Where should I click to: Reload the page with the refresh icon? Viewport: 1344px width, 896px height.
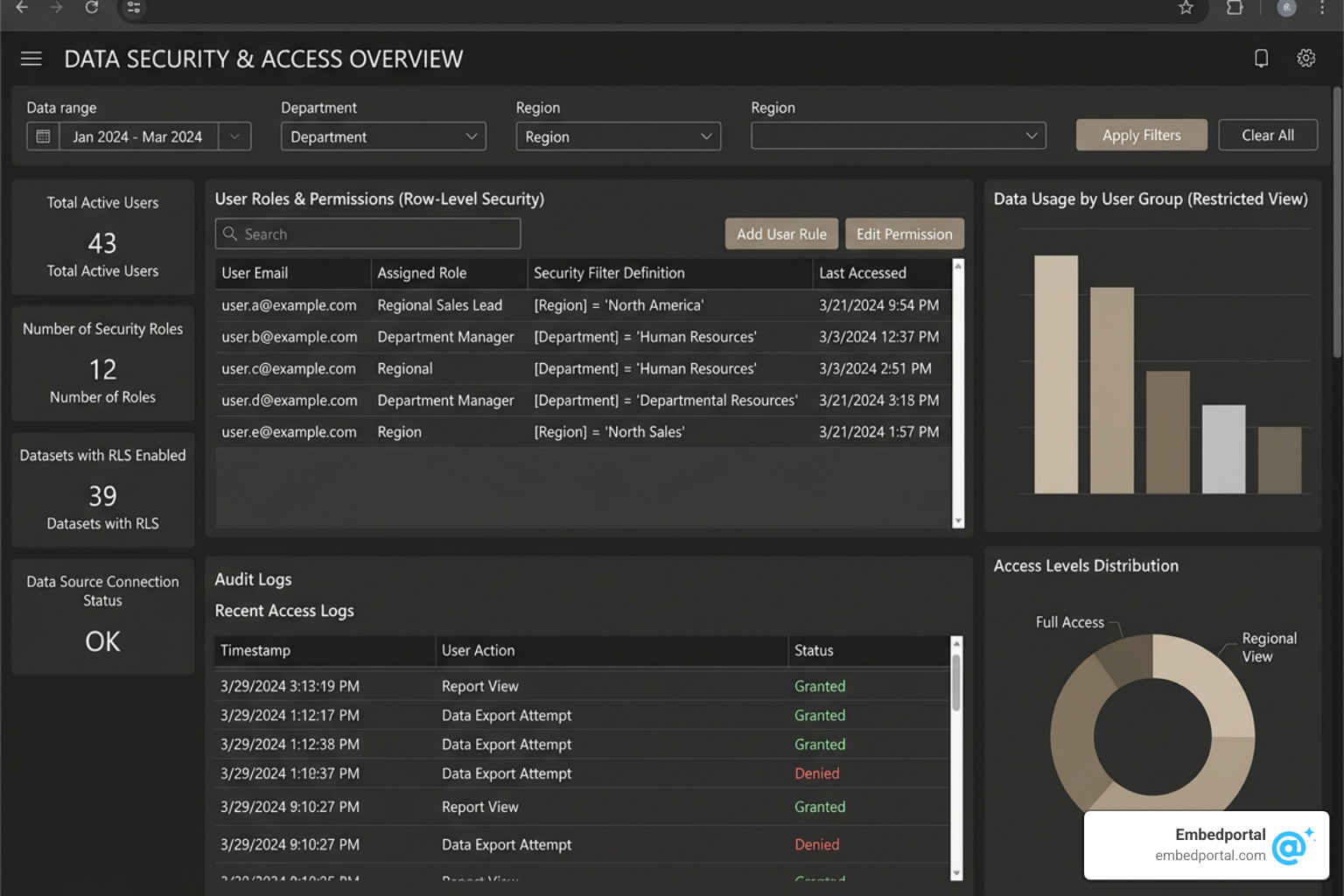(x=92, y=8)
